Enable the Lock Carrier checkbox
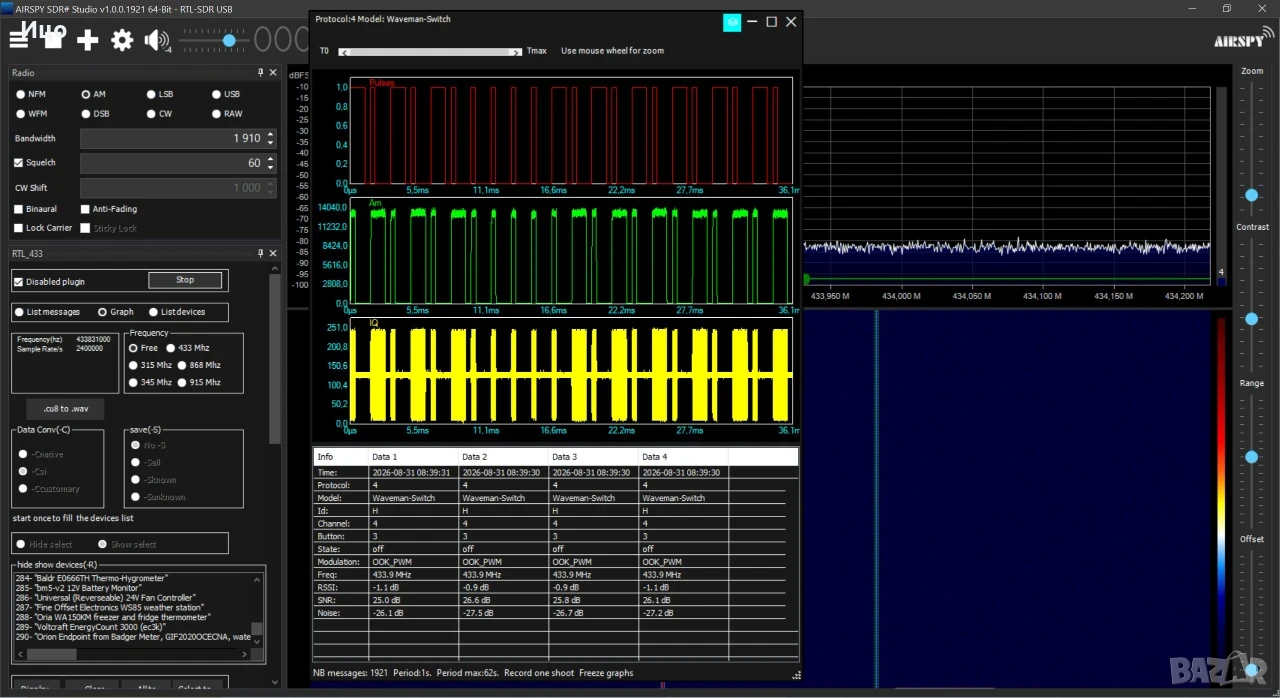Screen dimensions: 1280x698 pos(19,228)
